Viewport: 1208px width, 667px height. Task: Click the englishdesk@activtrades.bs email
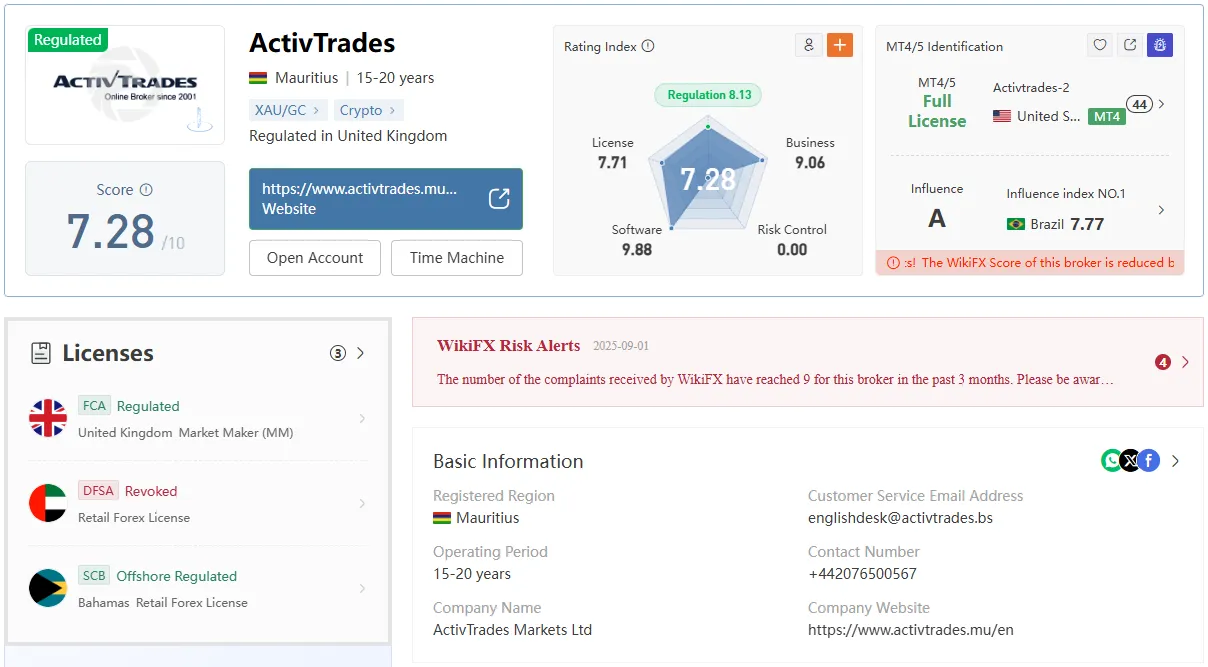point(901,518)
